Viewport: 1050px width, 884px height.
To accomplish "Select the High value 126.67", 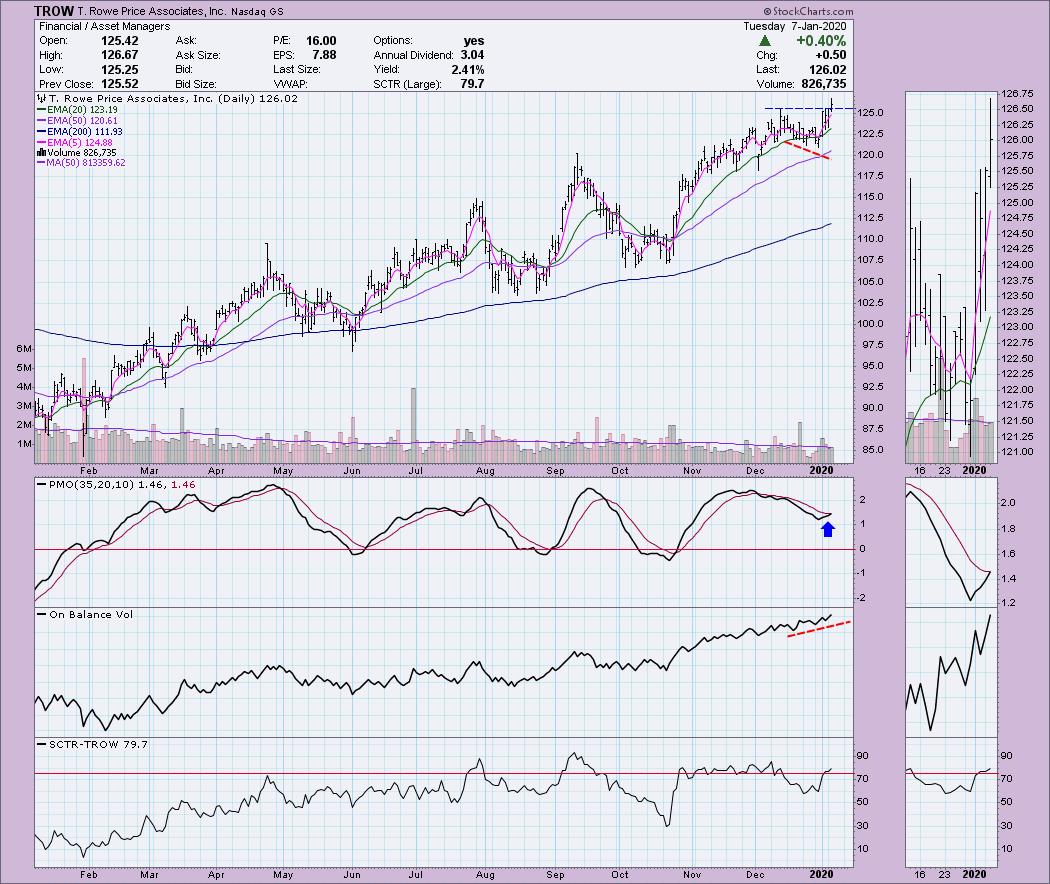I will click(x=119, y=55).
